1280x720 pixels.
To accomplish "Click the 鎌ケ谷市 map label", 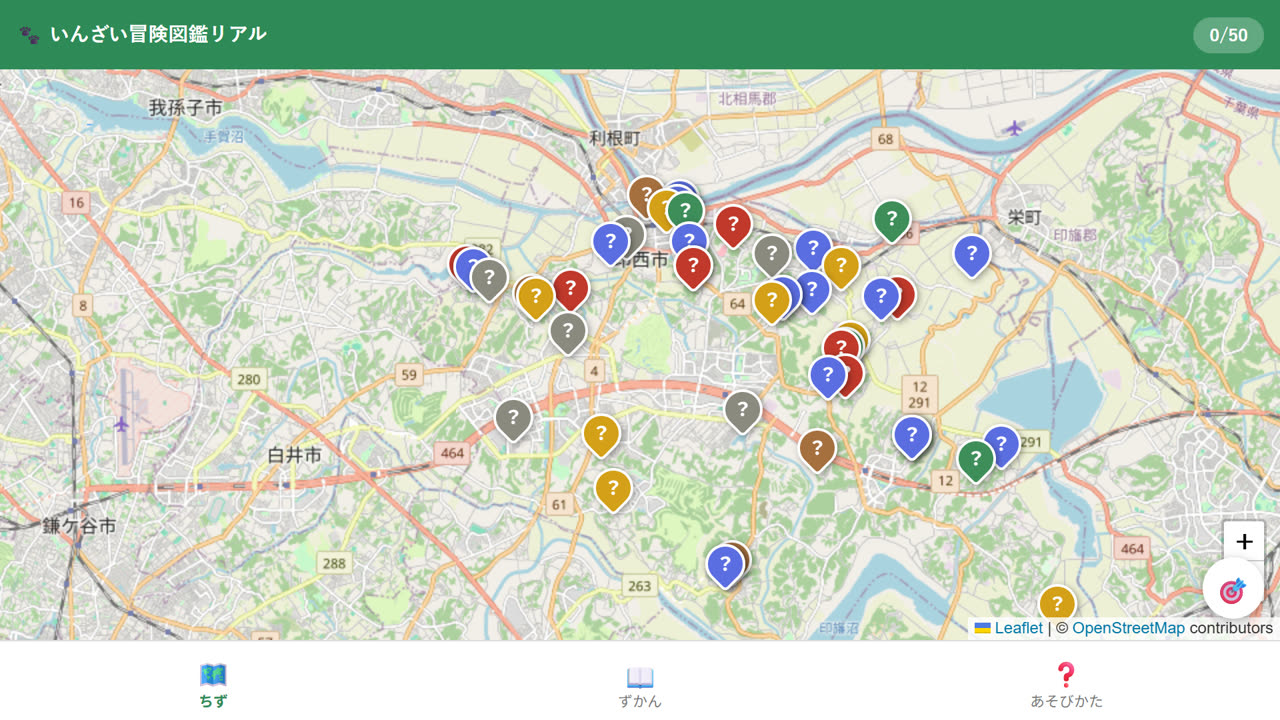I will pos(79,526).
